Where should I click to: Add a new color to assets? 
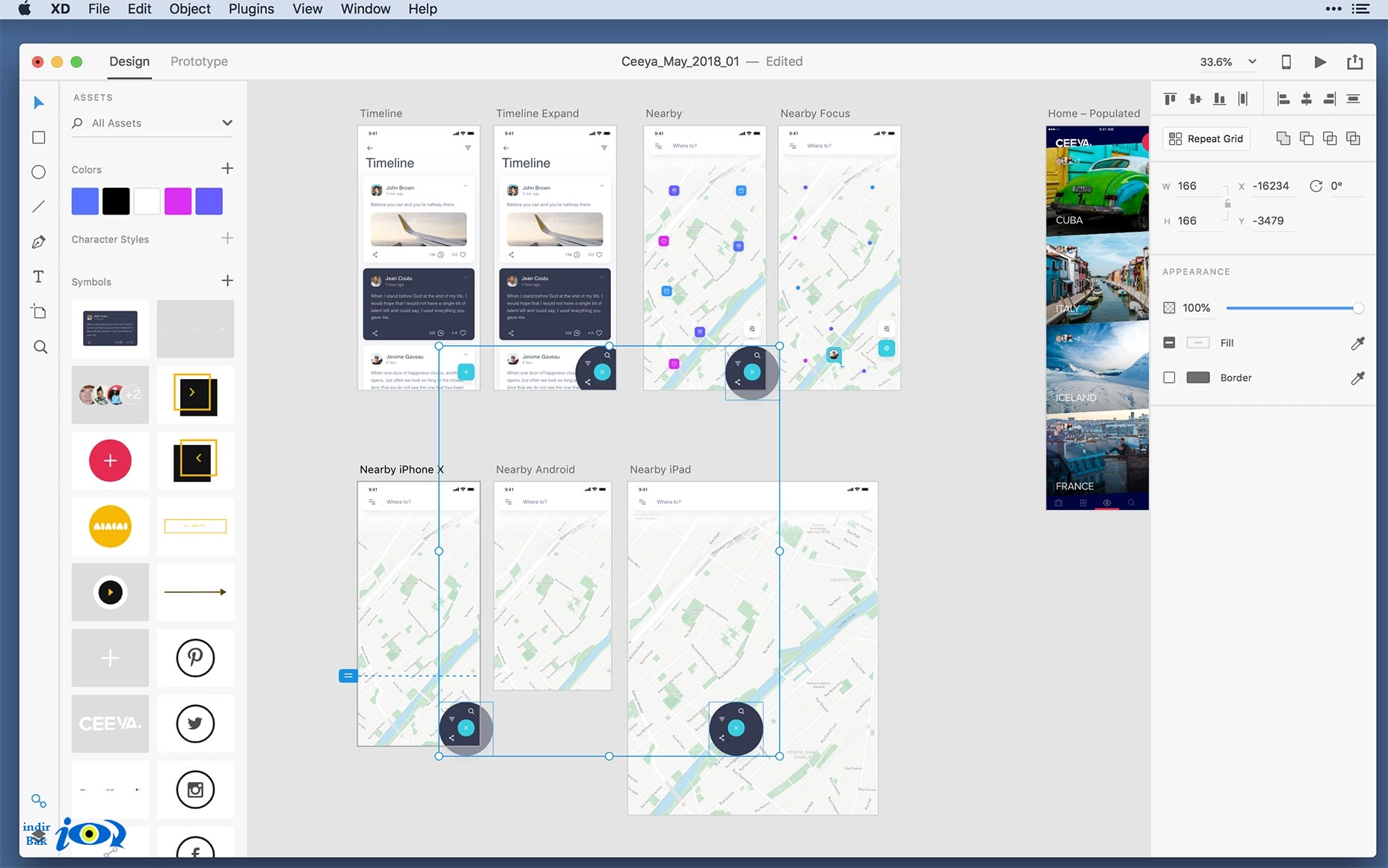tap(227, 169)
